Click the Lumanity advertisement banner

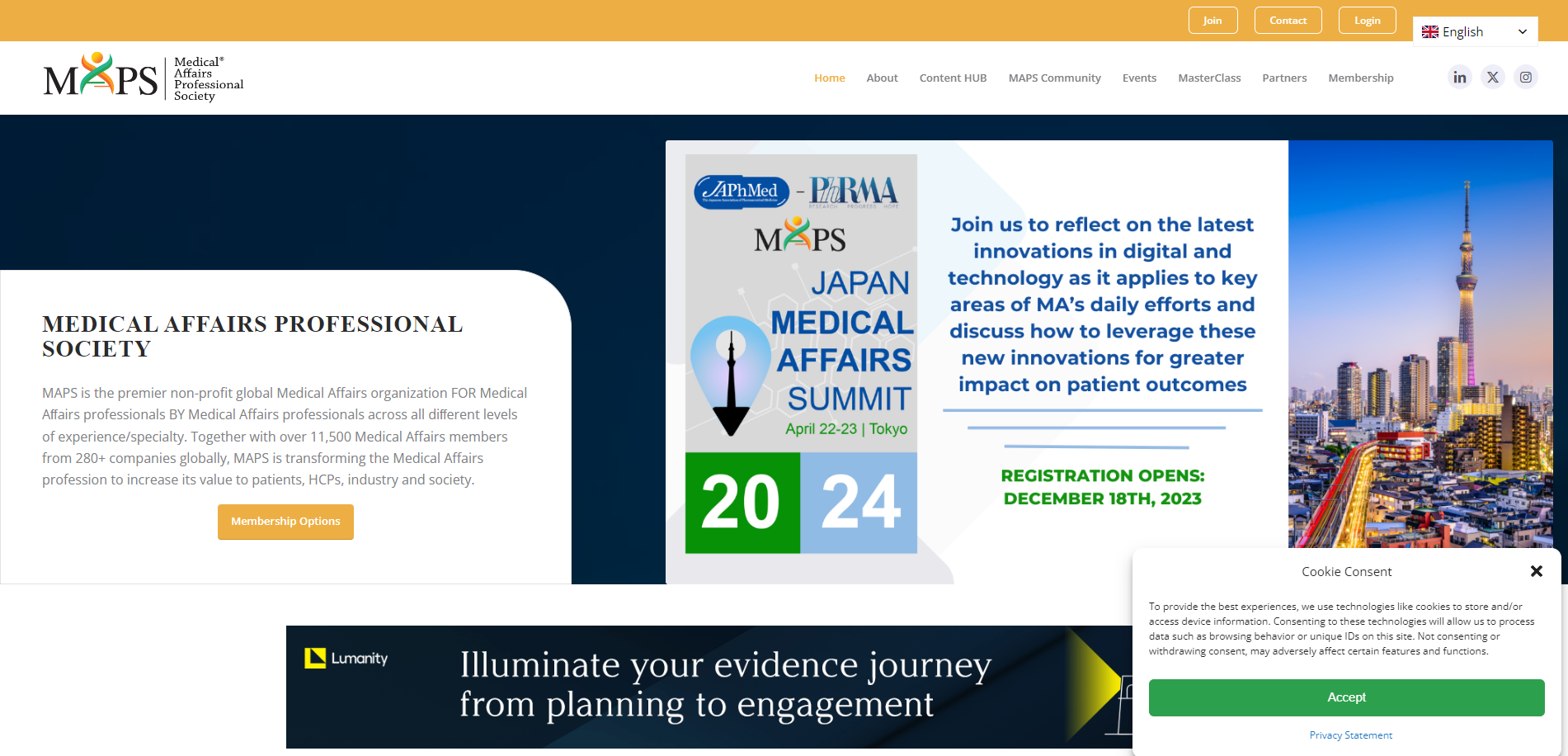709,687
